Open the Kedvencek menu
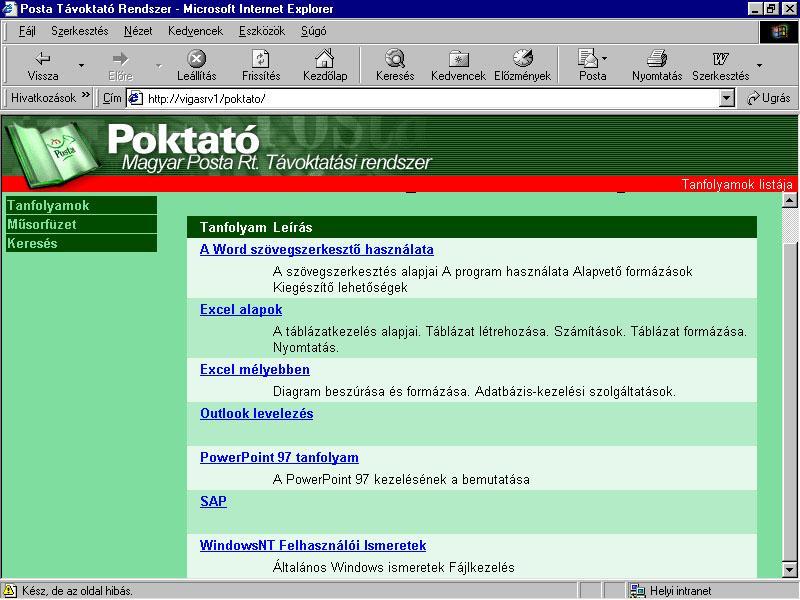 point(195,31)
